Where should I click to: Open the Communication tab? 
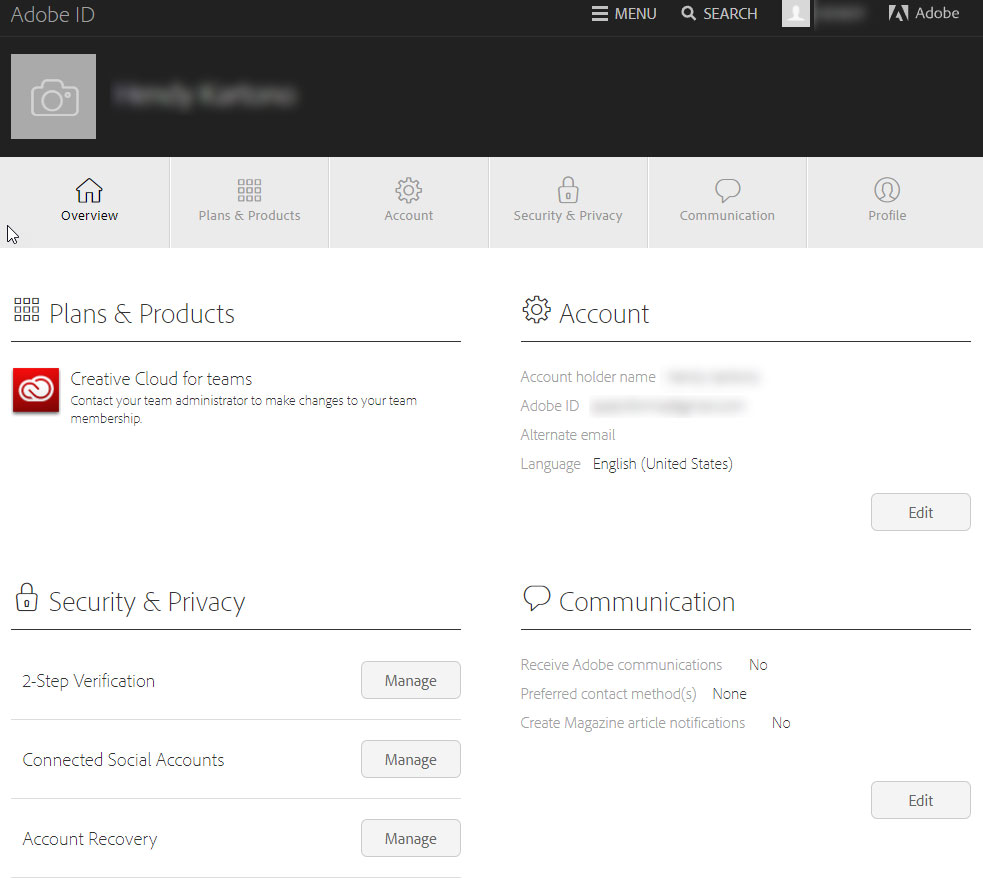tap(727, 202)
